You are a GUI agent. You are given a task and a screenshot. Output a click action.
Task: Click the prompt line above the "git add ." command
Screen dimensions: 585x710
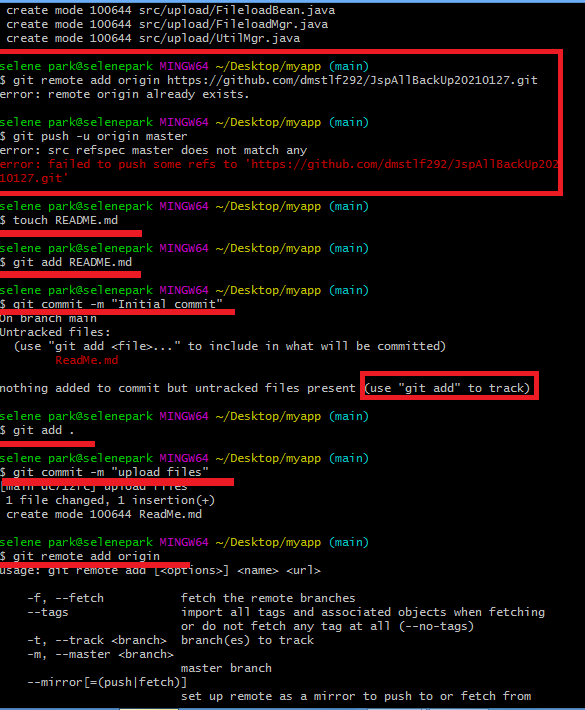pyautogui.click(x=184, y=417)
